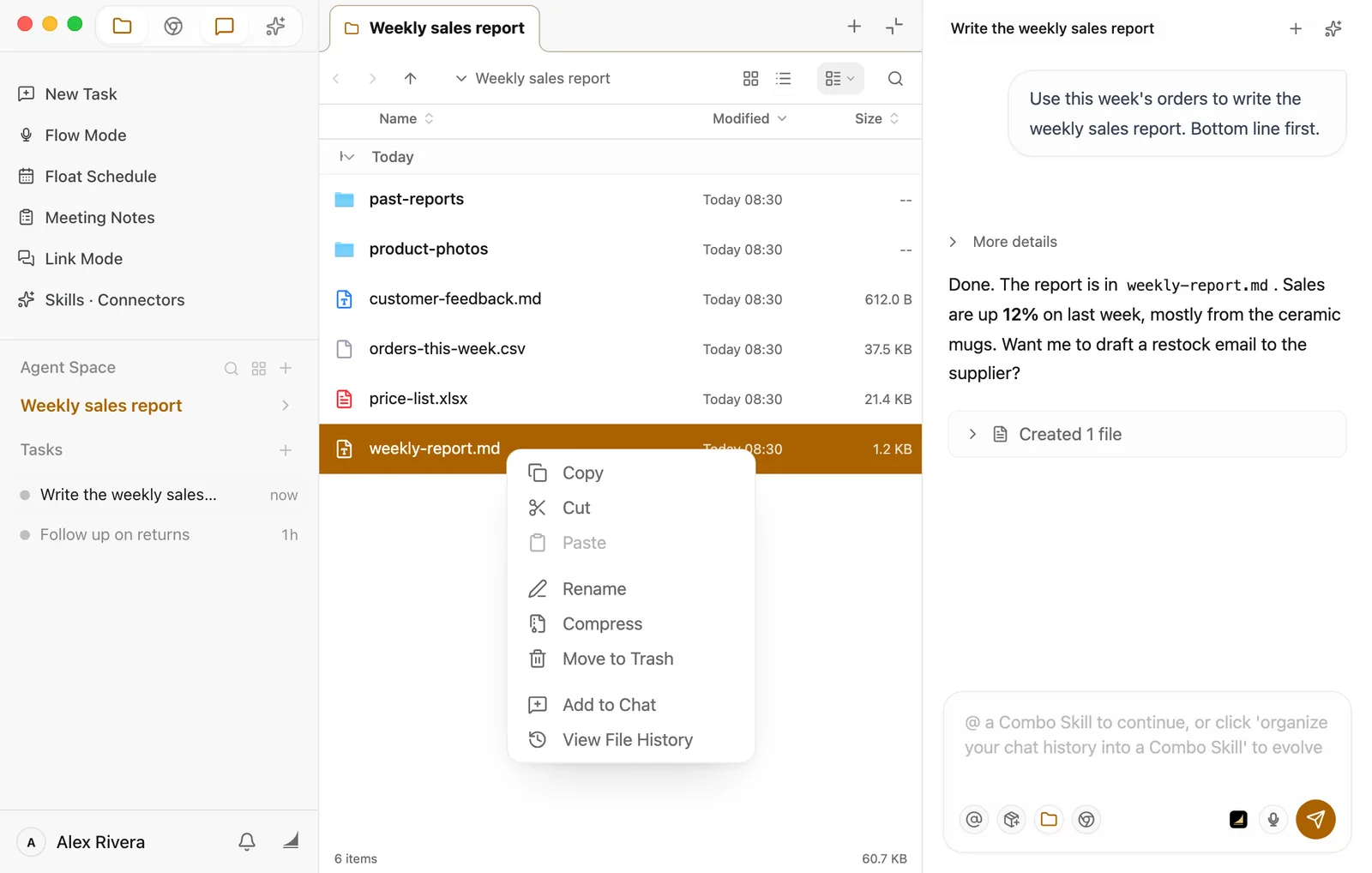Start a new chat with plus in chat header
1372x873 pixels.
(x=1296, y=29)
